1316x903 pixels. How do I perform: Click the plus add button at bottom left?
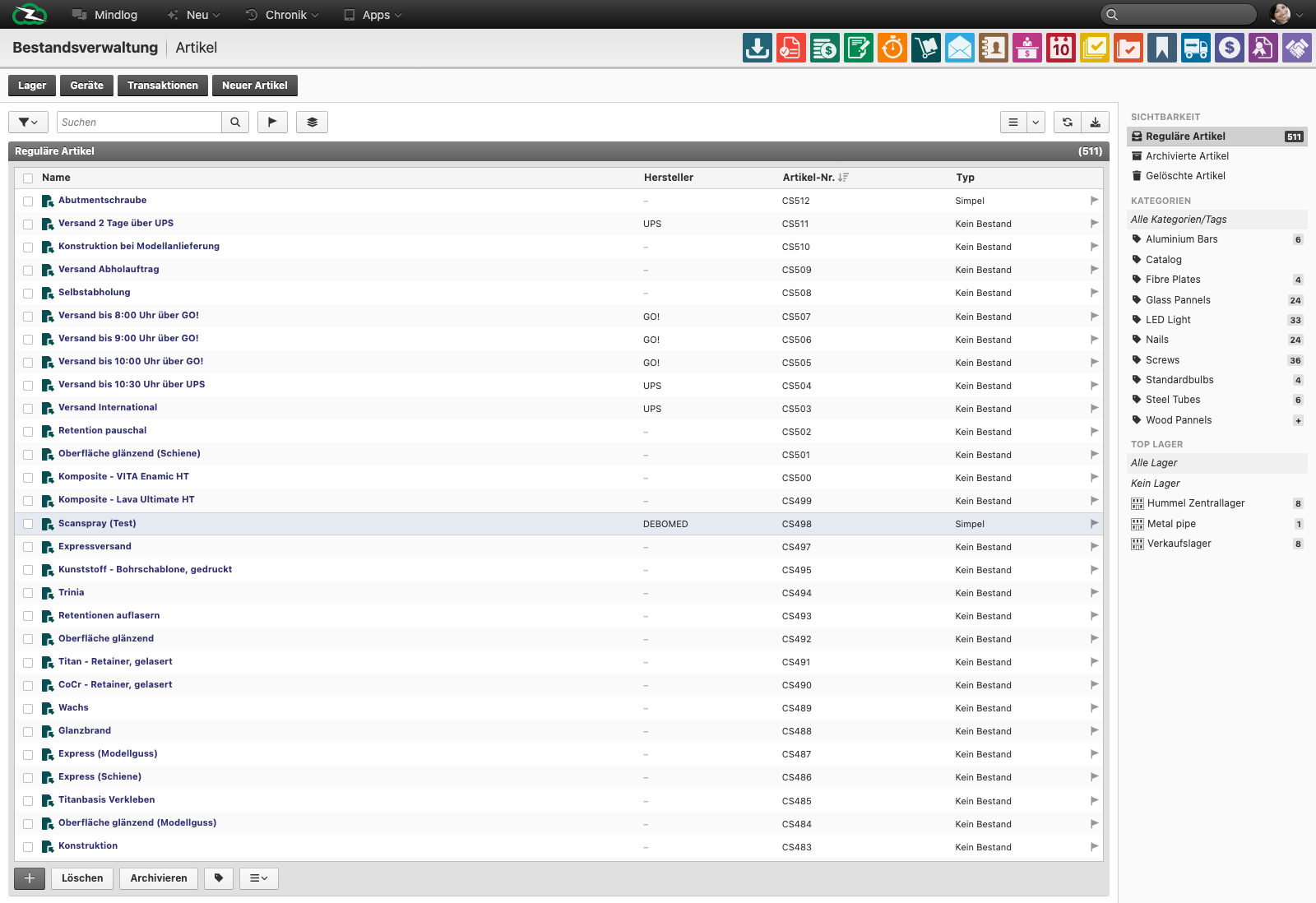30,878
